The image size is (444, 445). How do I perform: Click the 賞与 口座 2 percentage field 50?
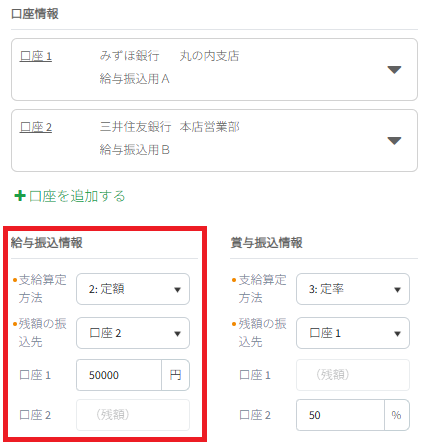(340, 415)
